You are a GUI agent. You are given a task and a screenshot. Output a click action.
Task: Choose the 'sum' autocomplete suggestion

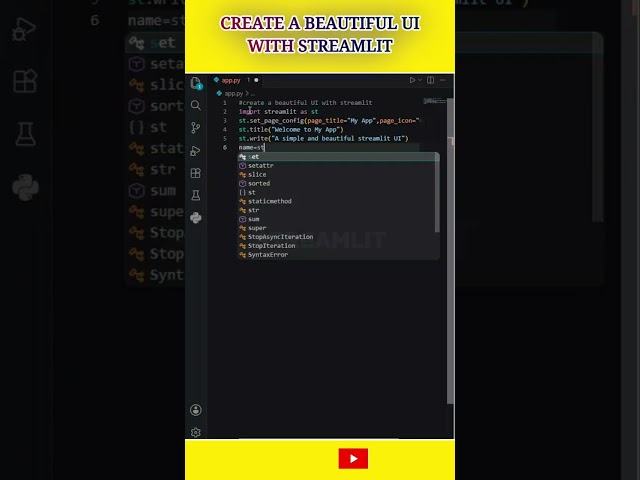pos(339,219)
